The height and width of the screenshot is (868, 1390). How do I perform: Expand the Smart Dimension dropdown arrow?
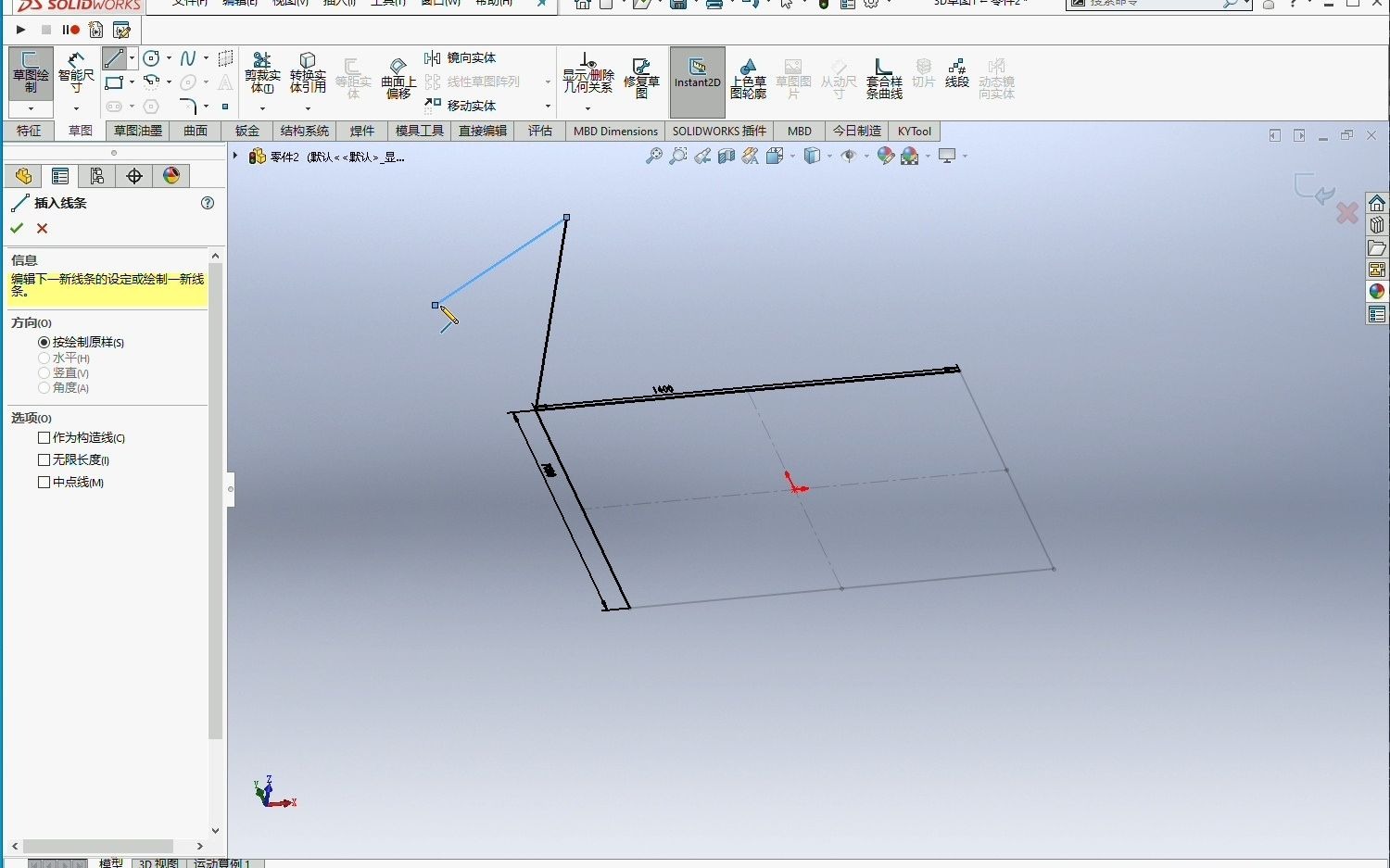[x=76, y=108]
